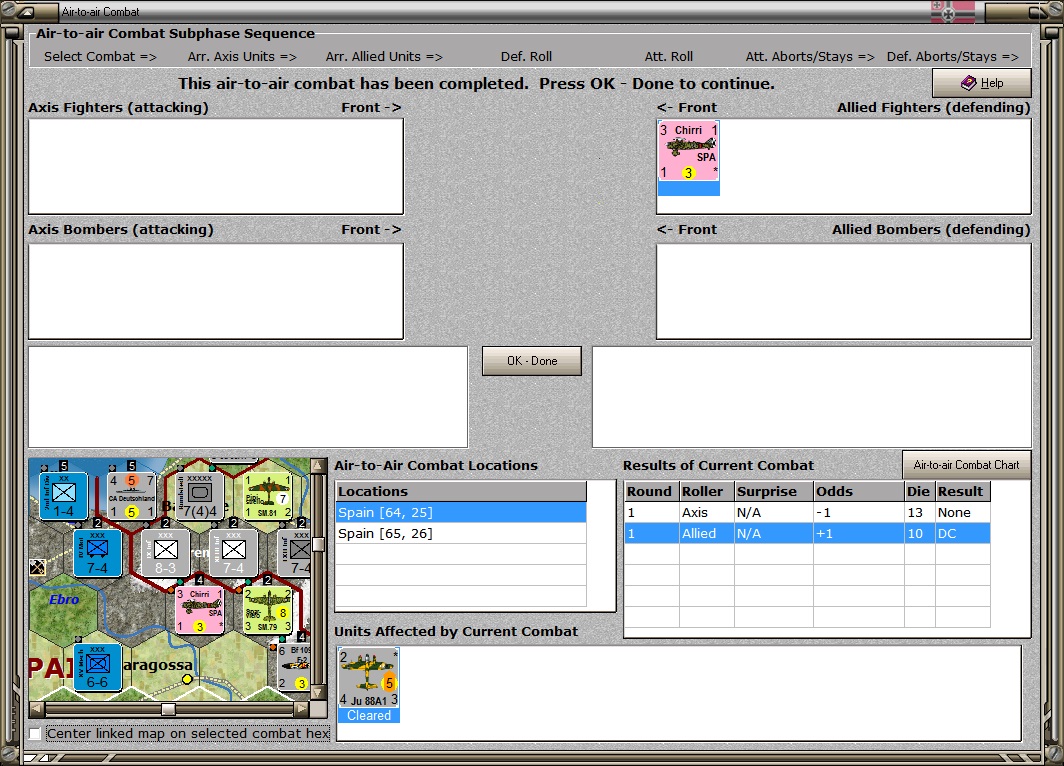
Task: Click the map scroll right arrow
Action: tap(301, 709)
